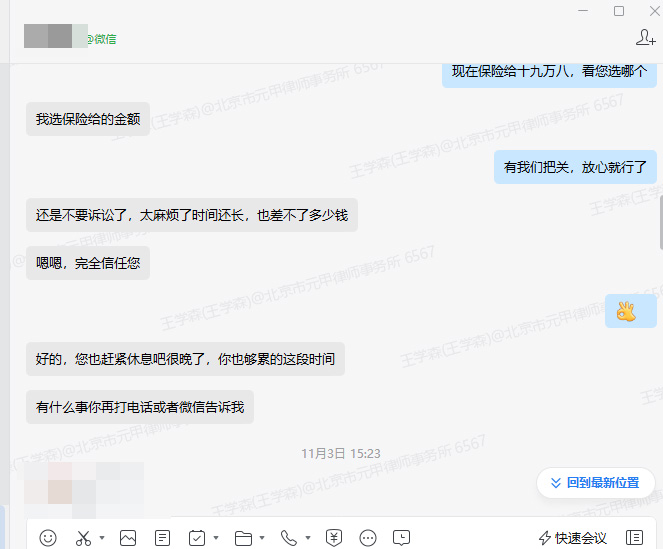Expand the file folder options arrow
The height and width of the screenshot is (549, 663).
point(262,538)
